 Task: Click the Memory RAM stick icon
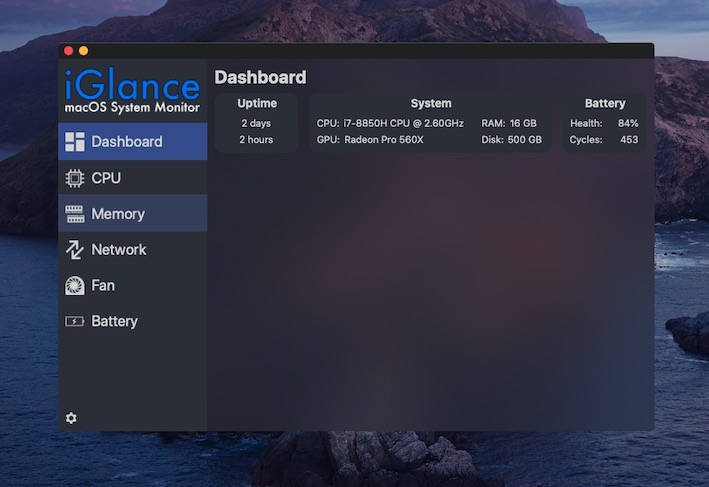tap(75, 214)
